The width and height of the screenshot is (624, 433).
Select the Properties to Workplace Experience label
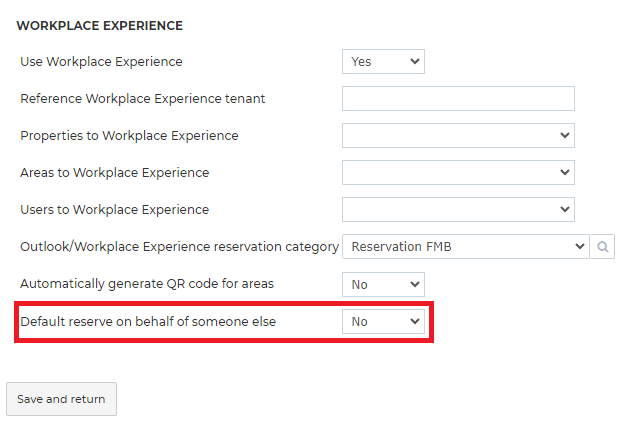point(129,136)
